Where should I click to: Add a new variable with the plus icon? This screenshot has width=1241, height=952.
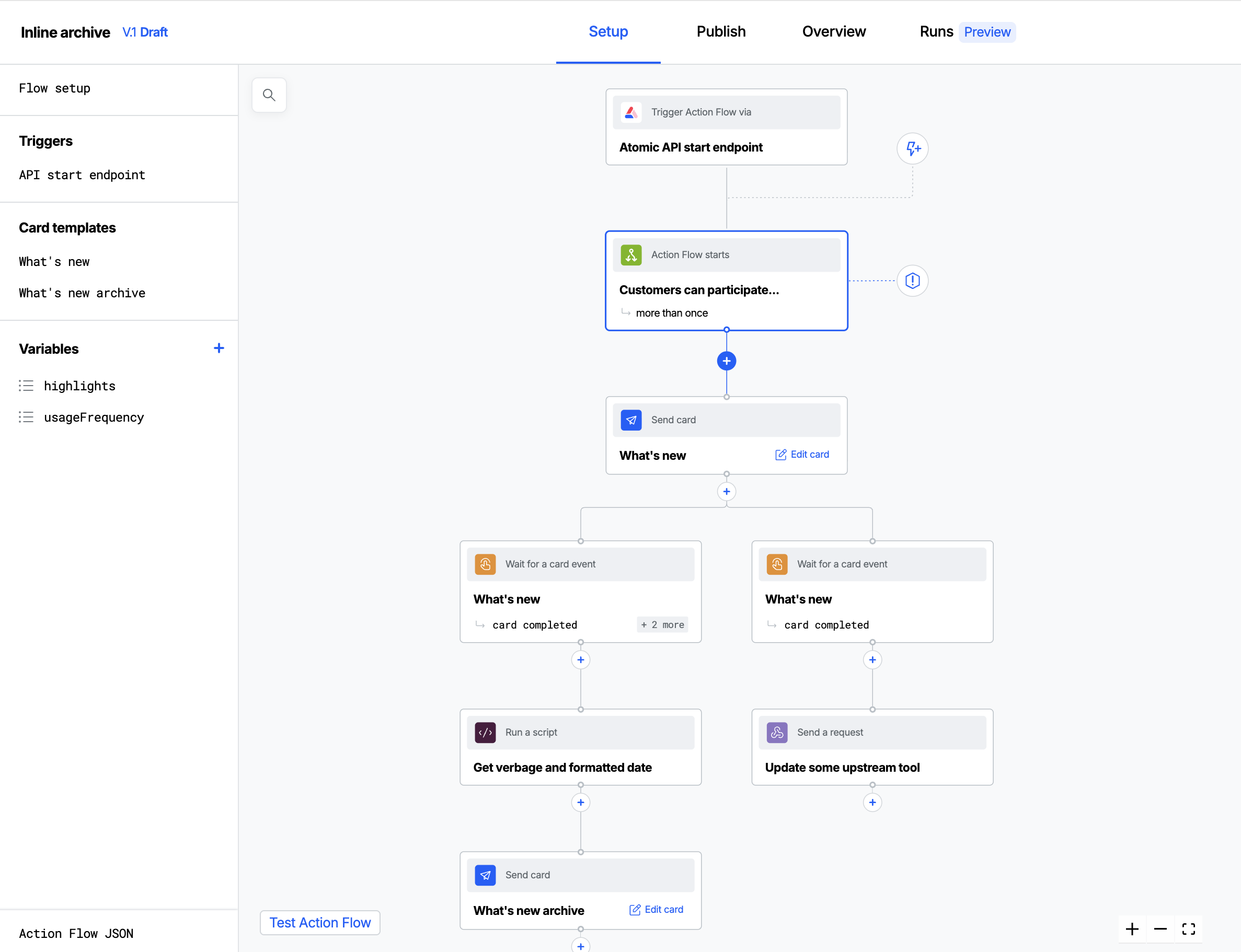[219, 348]
